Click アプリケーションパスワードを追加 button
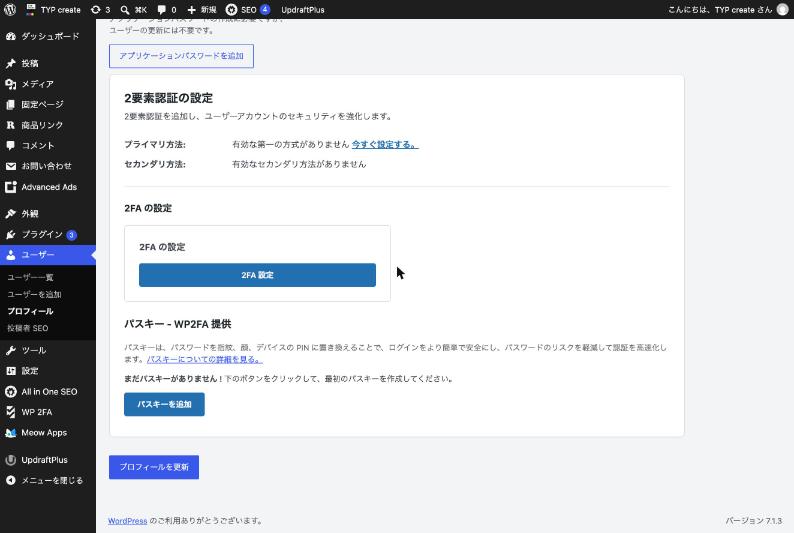This screenshot has height=533, width=794. click(181, 56)
